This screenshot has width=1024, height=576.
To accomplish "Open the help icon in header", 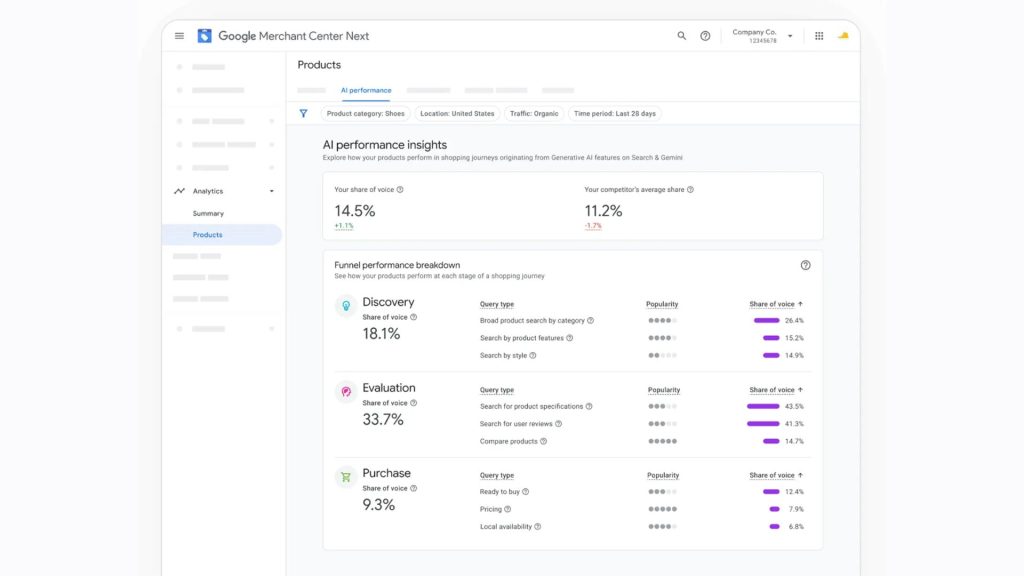I will pyautogui.click(x=705, y=36).
